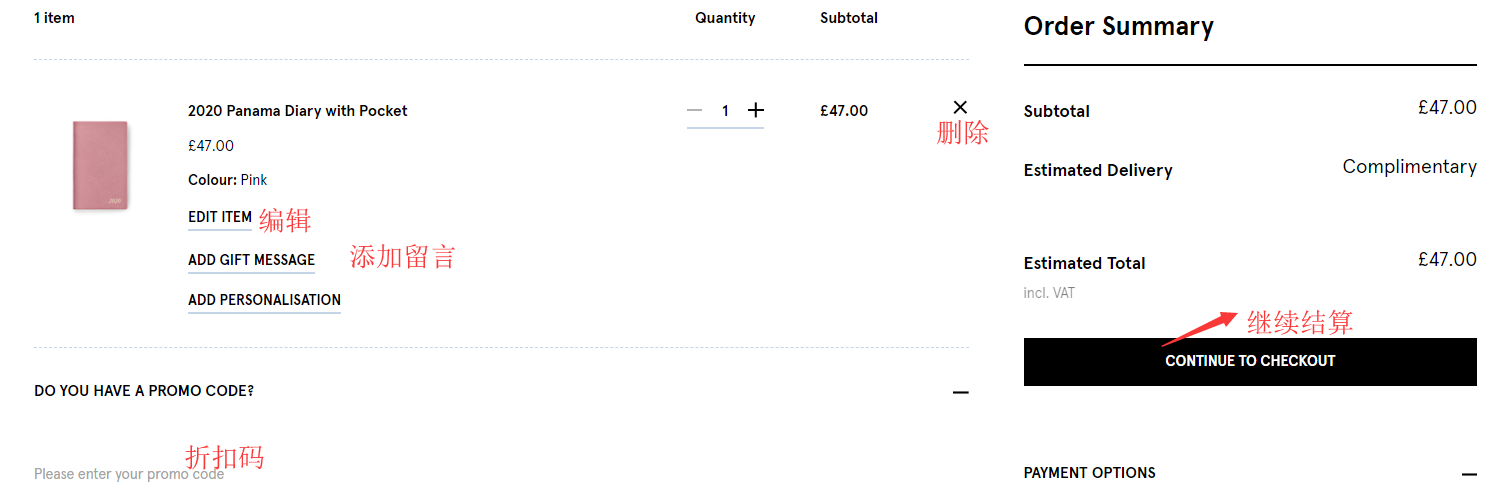Increase item quantity with the plus icon

click(x=756, y=110)
